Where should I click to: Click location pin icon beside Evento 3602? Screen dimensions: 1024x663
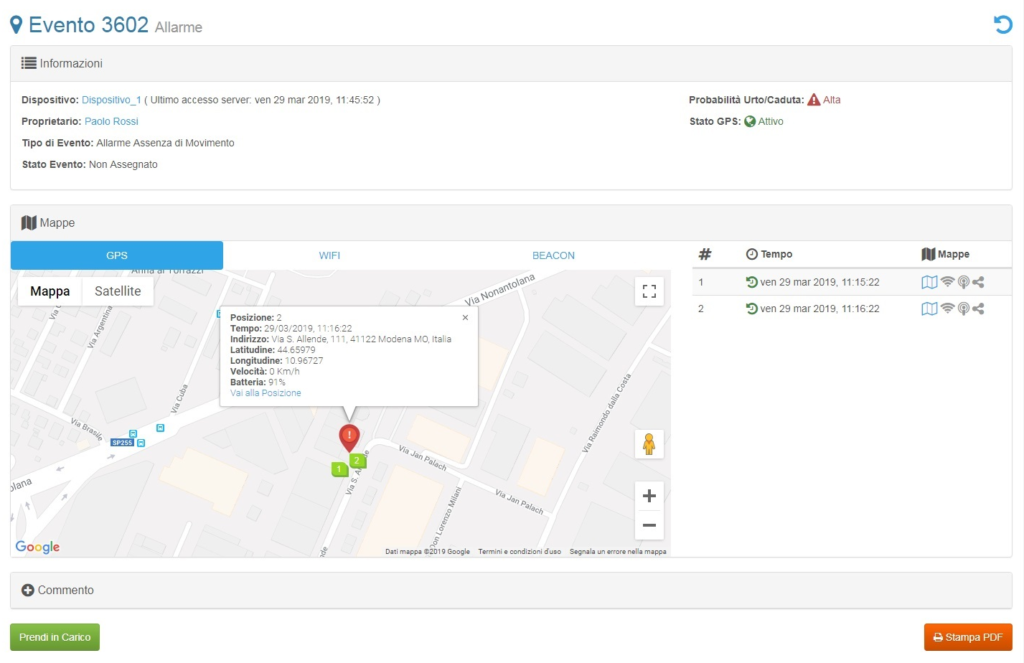[x=16, y=25]
